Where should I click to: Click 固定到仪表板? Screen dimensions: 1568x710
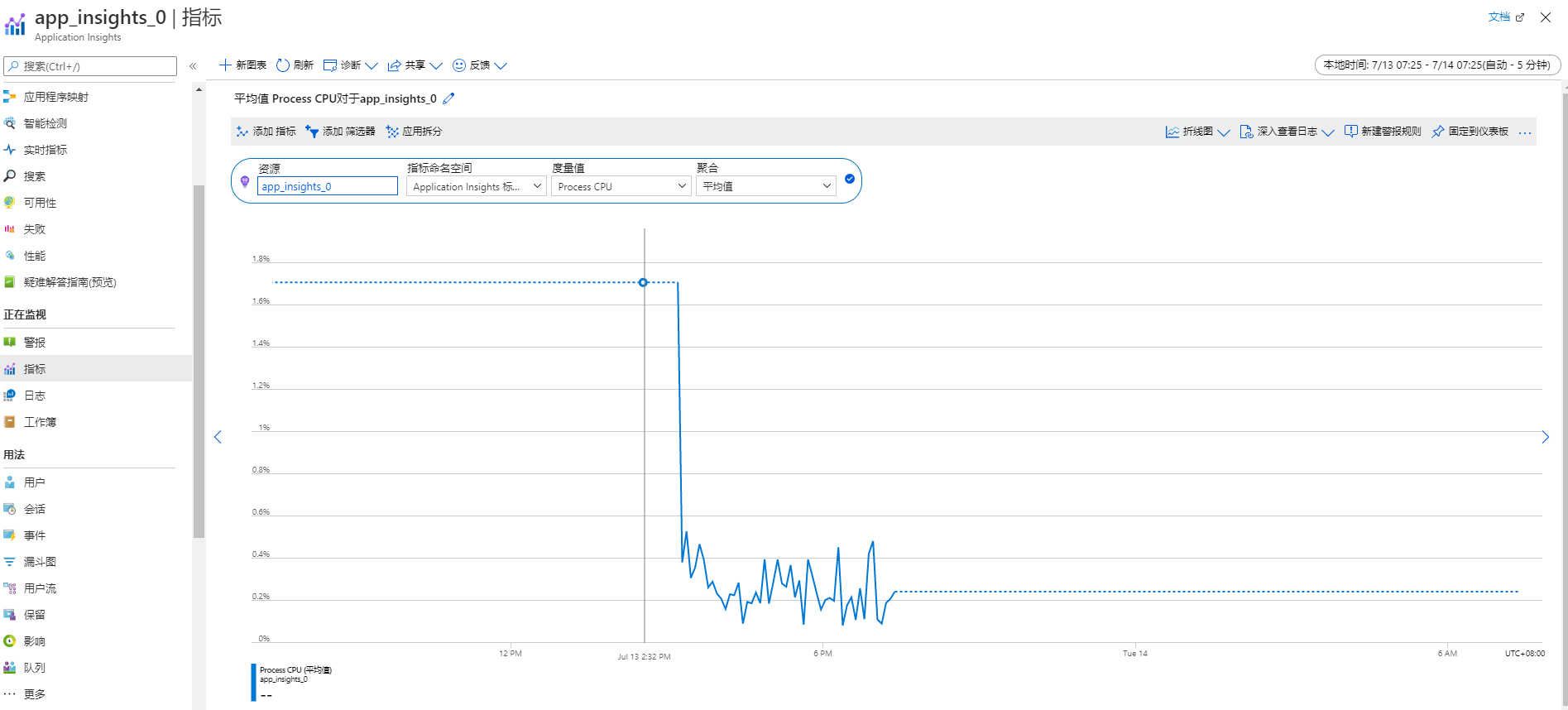click(1470, 132)
